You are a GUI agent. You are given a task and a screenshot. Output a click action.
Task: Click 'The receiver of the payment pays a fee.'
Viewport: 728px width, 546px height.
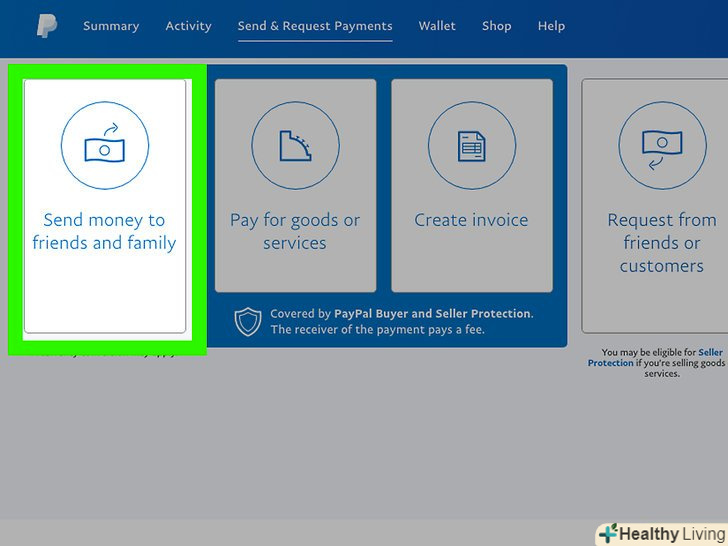[x=377, y=330]
